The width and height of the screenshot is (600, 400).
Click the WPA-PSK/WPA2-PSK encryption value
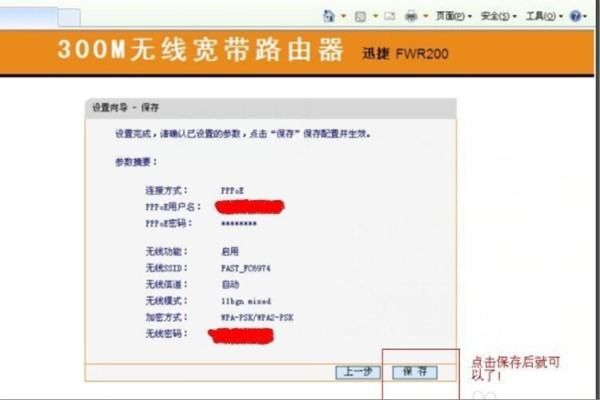(x=257, y=317)
